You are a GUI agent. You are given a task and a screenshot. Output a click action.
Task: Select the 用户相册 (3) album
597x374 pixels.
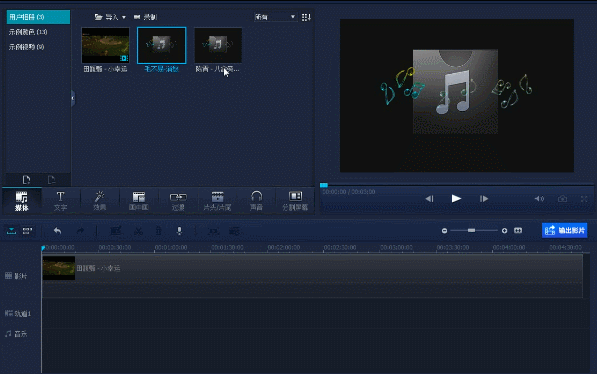coord(38,17)
